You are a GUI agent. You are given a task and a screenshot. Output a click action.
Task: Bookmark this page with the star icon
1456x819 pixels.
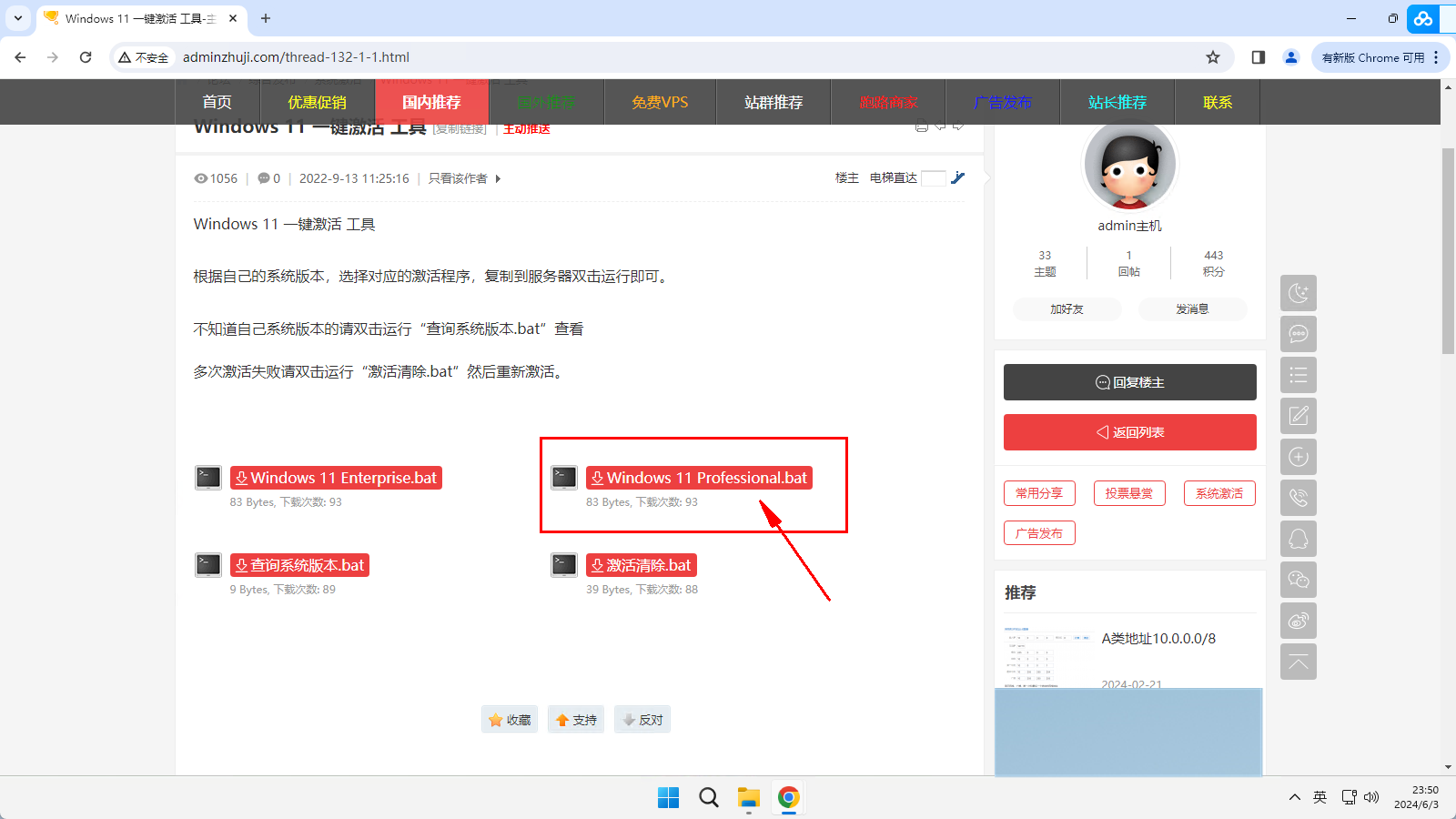coord(1212,57)
